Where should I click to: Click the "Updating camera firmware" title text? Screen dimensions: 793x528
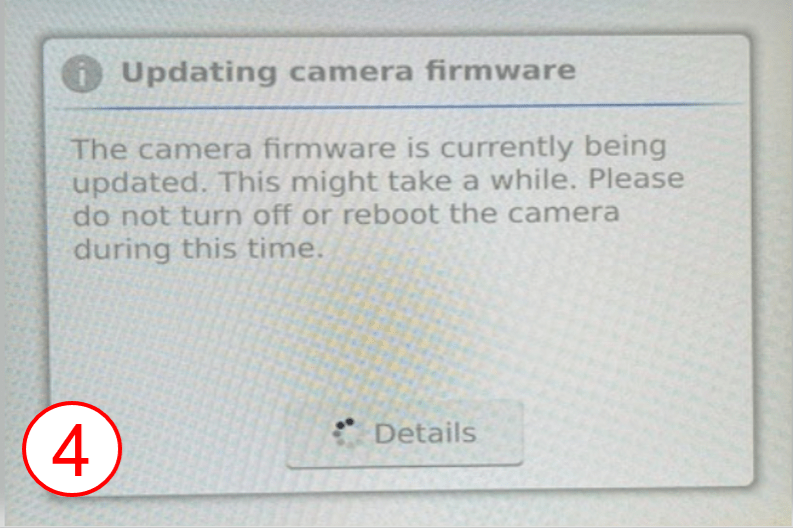point(348,71)
